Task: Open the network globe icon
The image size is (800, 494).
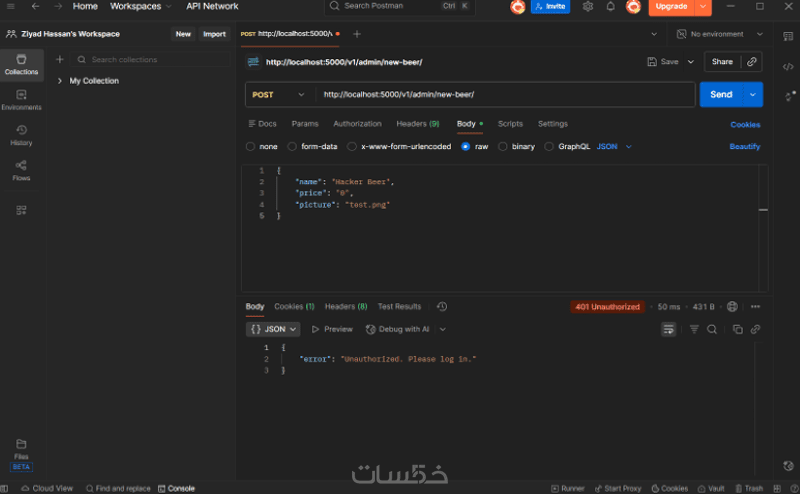Action: point(732,306)
